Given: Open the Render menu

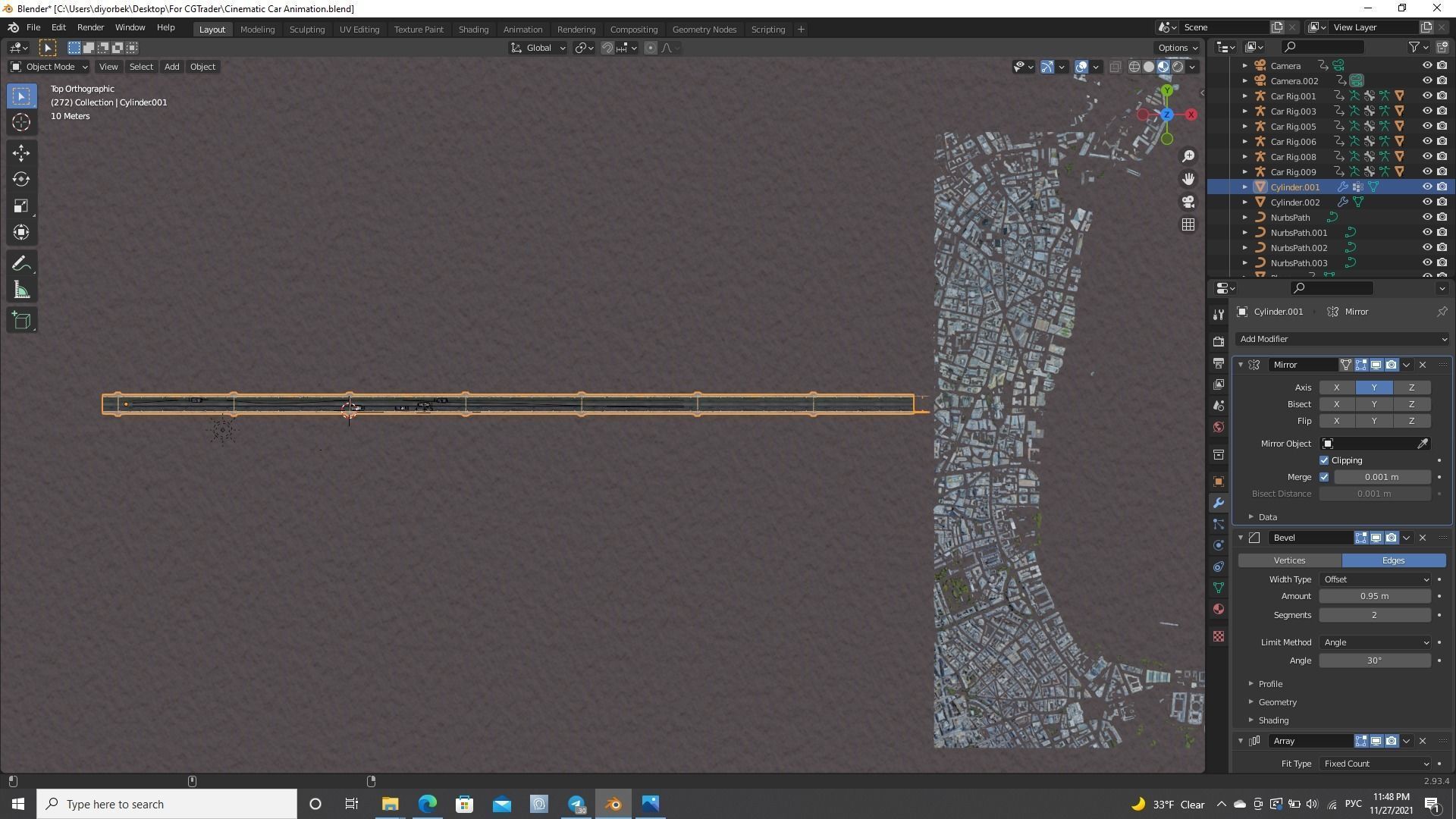Looking at the screenshot, I should tap(90, 27).
